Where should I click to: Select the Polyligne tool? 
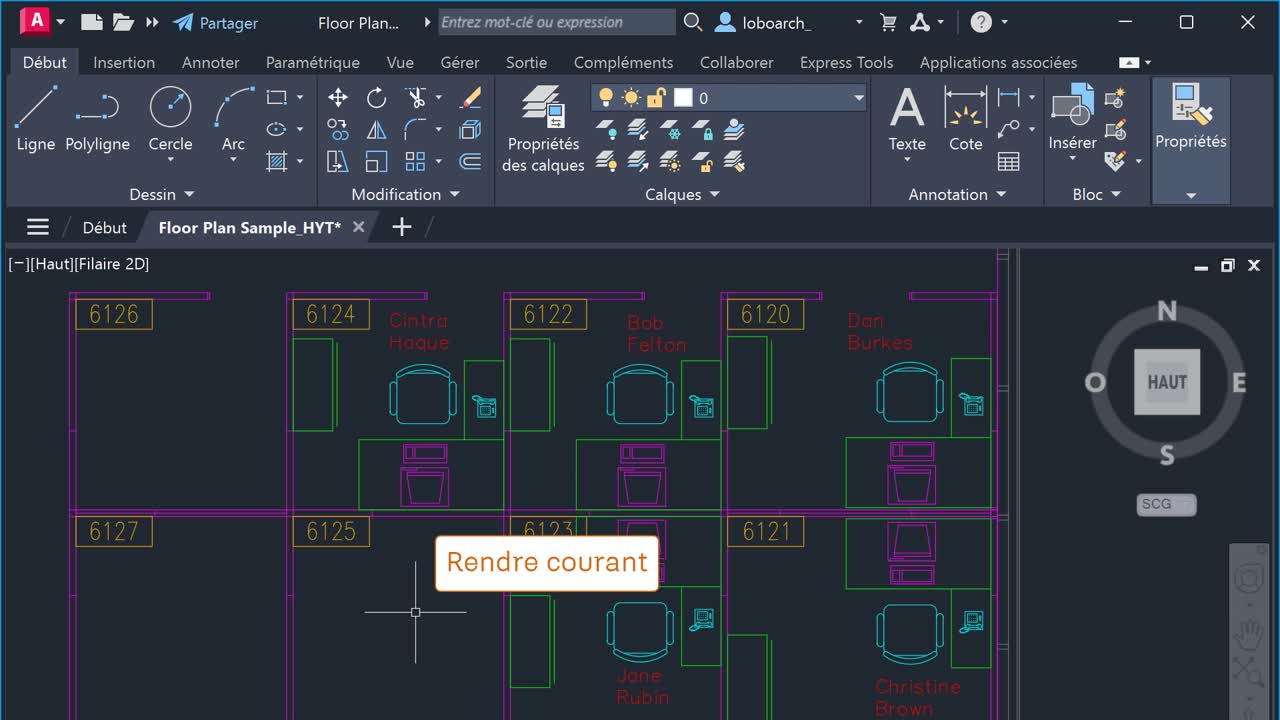(x=97, y=119)
